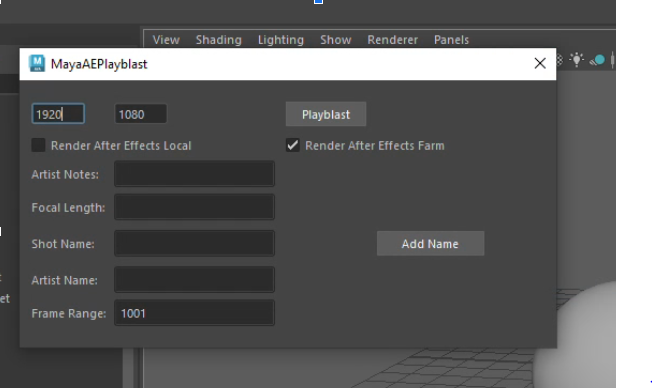Click the MayaAEPlayblast title text

click(x=99, y=64)
